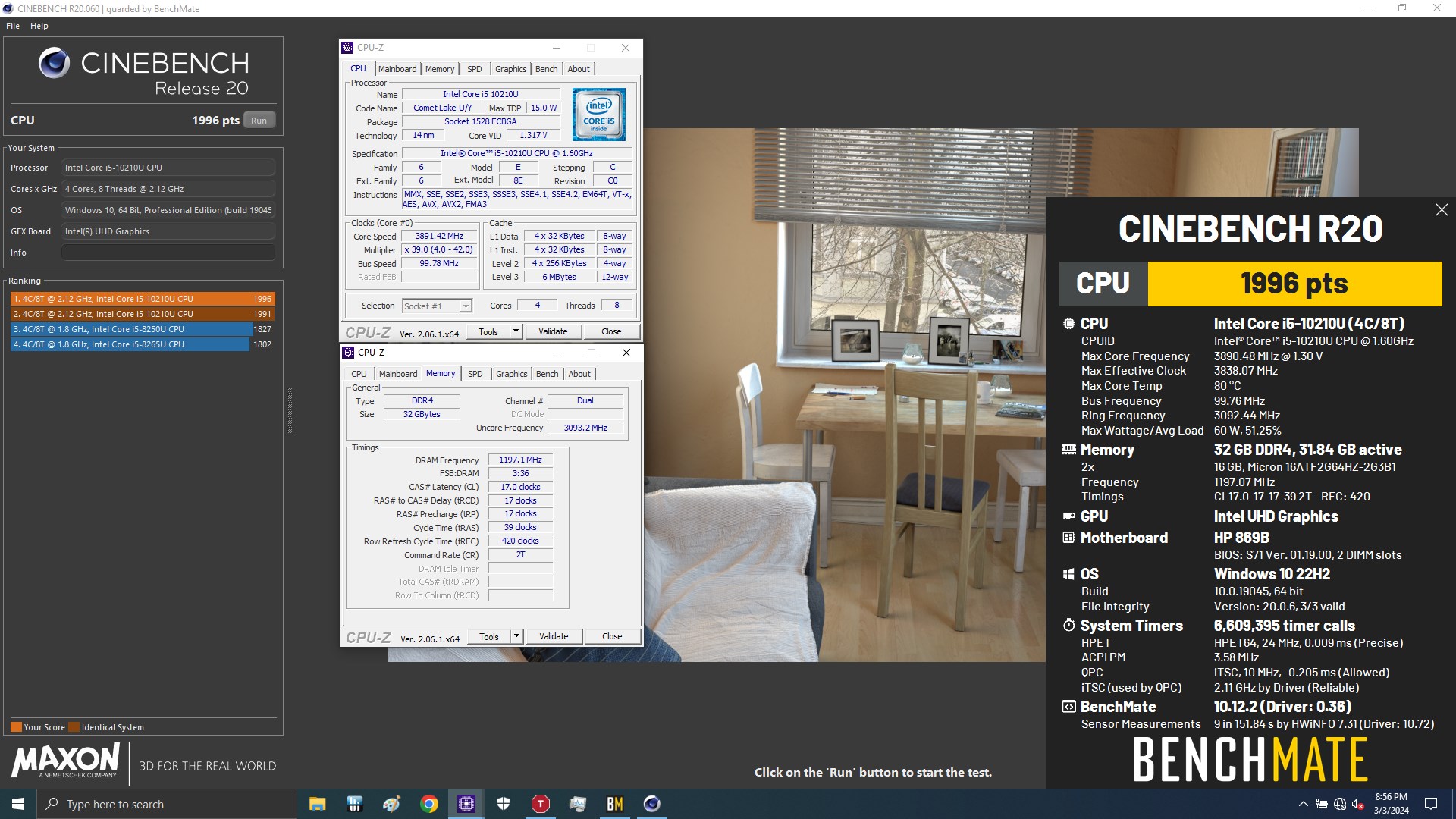
Task: Open BenchMate BM icon on taskbar
Action: point(615,804)
